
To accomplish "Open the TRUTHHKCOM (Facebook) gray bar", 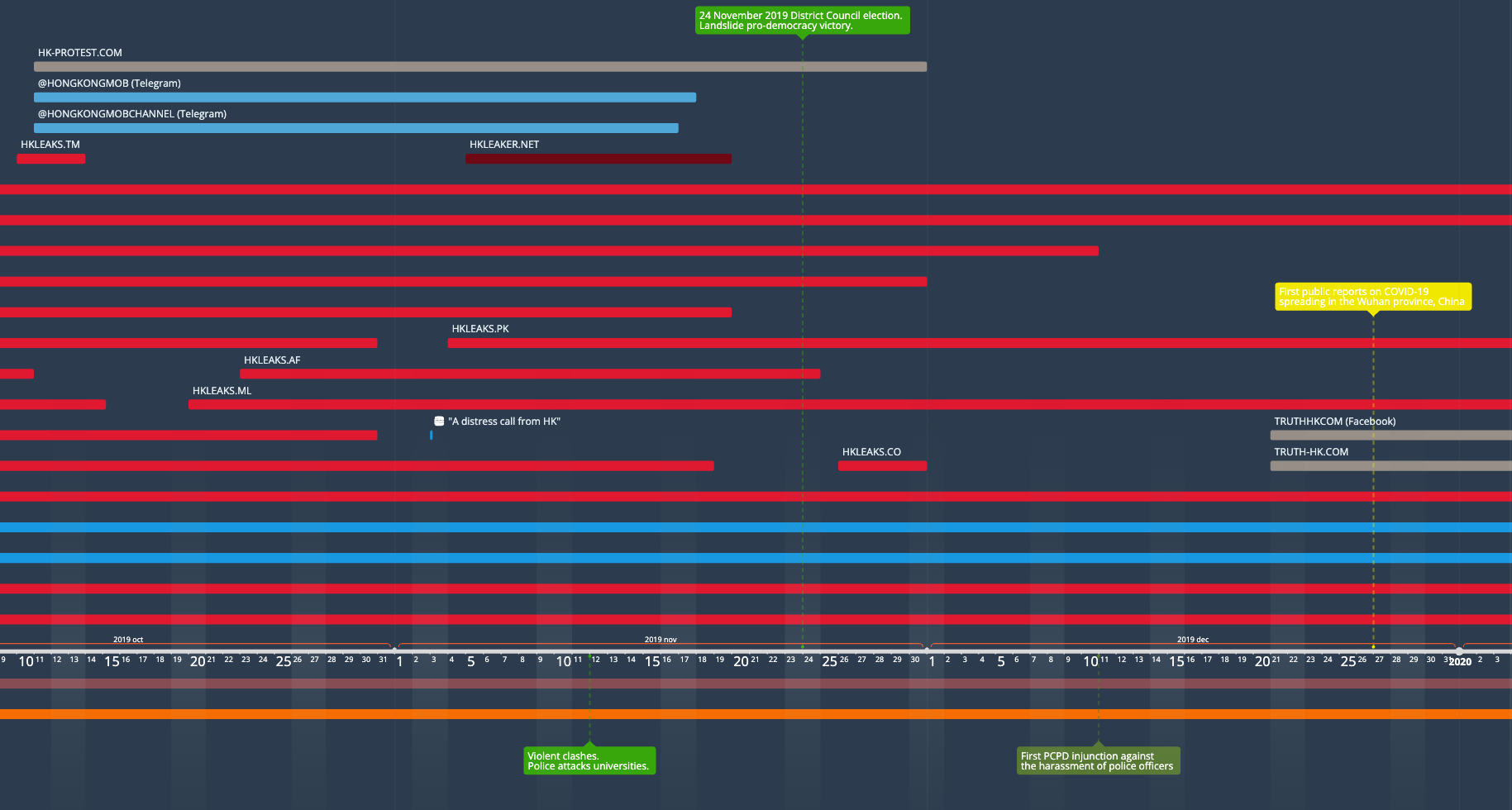I will click(x=1390, y=436).
